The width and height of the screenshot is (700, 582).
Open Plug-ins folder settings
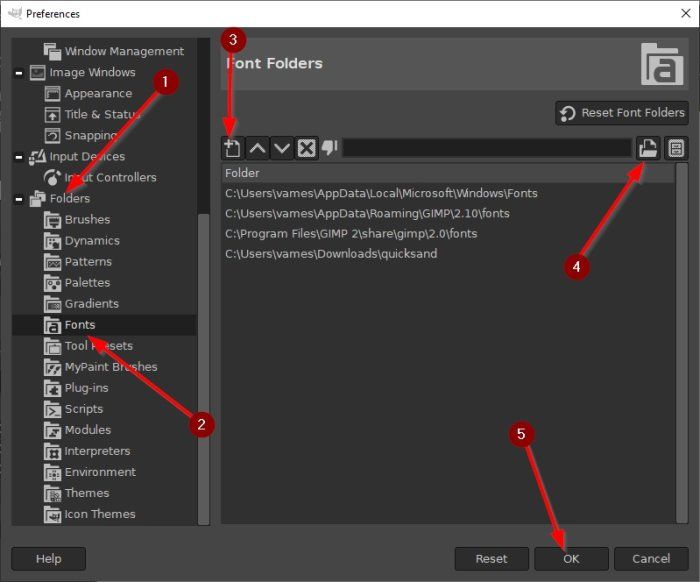[x=86, y=387]
